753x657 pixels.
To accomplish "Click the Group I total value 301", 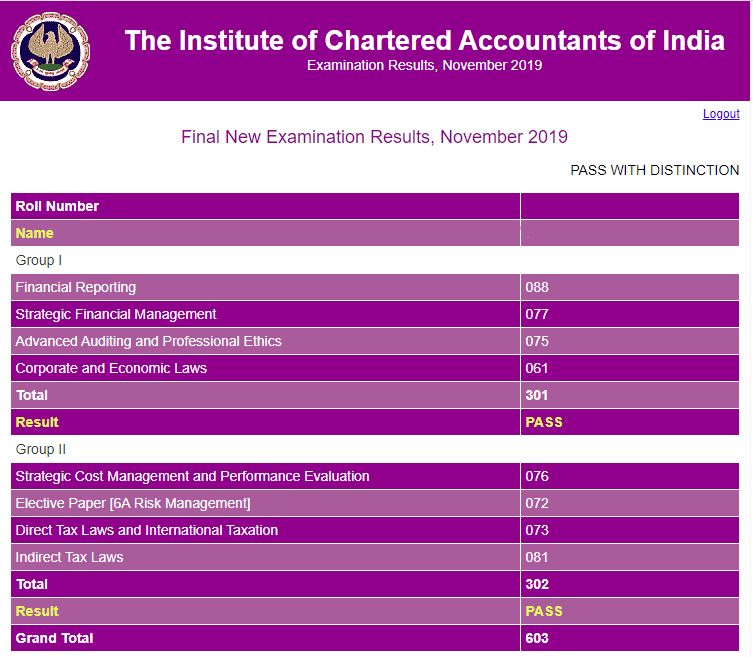I will point(537,395).
